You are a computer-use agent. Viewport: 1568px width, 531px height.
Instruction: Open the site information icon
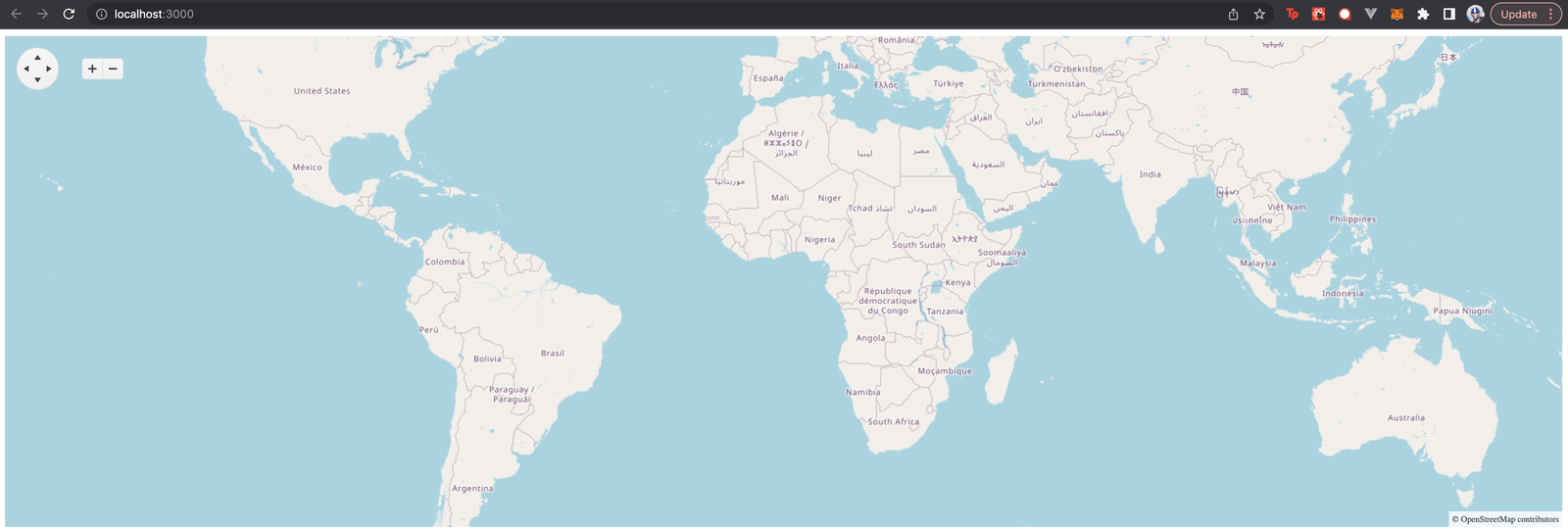coord(101,14)
